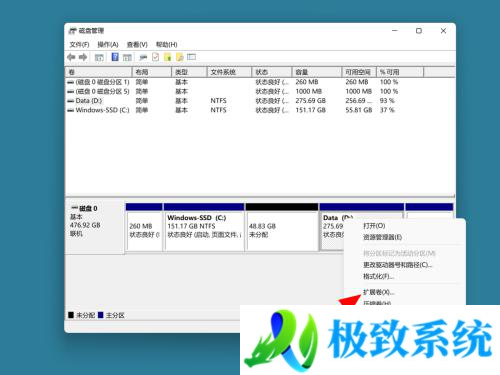The image size is (500, 375).
Task: Open the 查看(V) menu
Action: click(x=137, y=44)
